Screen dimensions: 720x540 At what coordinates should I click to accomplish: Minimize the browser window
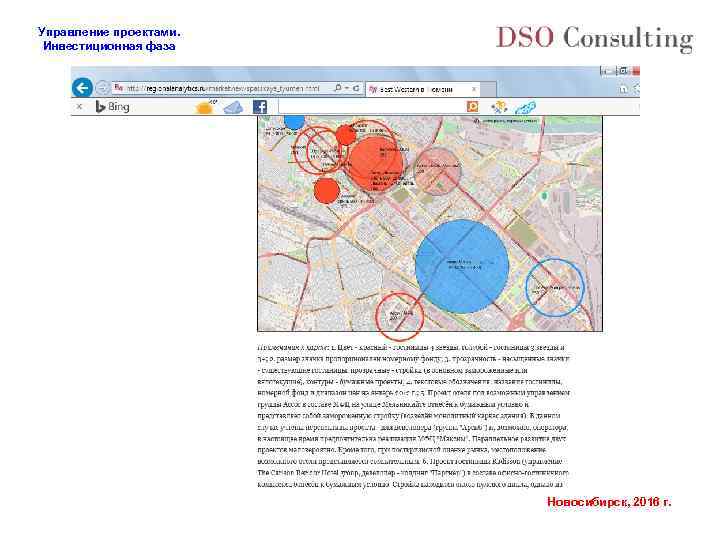607,71
